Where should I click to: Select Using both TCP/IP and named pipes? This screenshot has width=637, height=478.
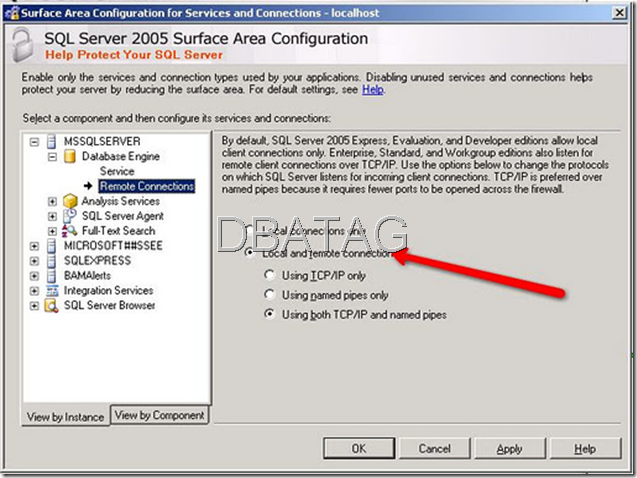(269, 314)
